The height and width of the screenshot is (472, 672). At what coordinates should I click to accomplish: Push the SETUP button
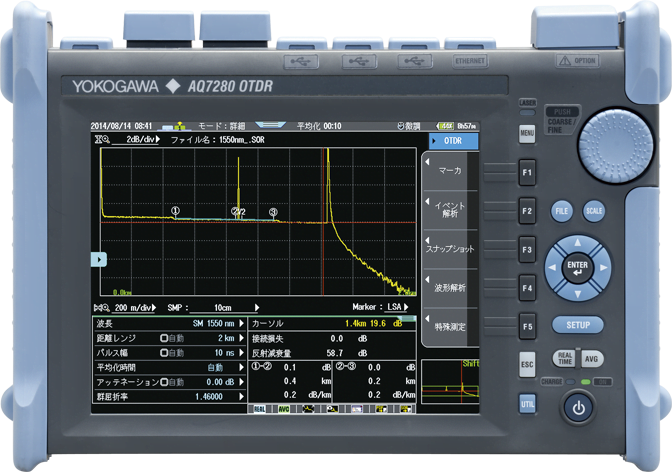click(x=578, y=325)
